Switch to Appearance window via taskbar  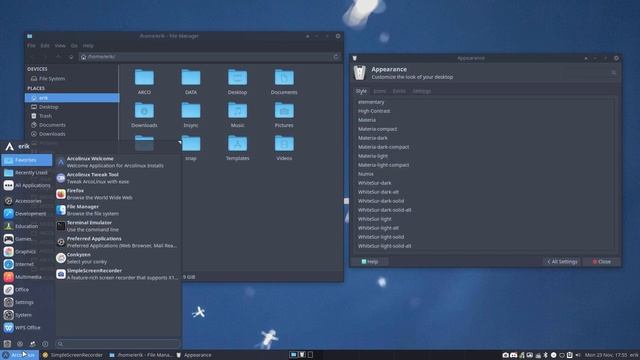(x=194, y=355)
